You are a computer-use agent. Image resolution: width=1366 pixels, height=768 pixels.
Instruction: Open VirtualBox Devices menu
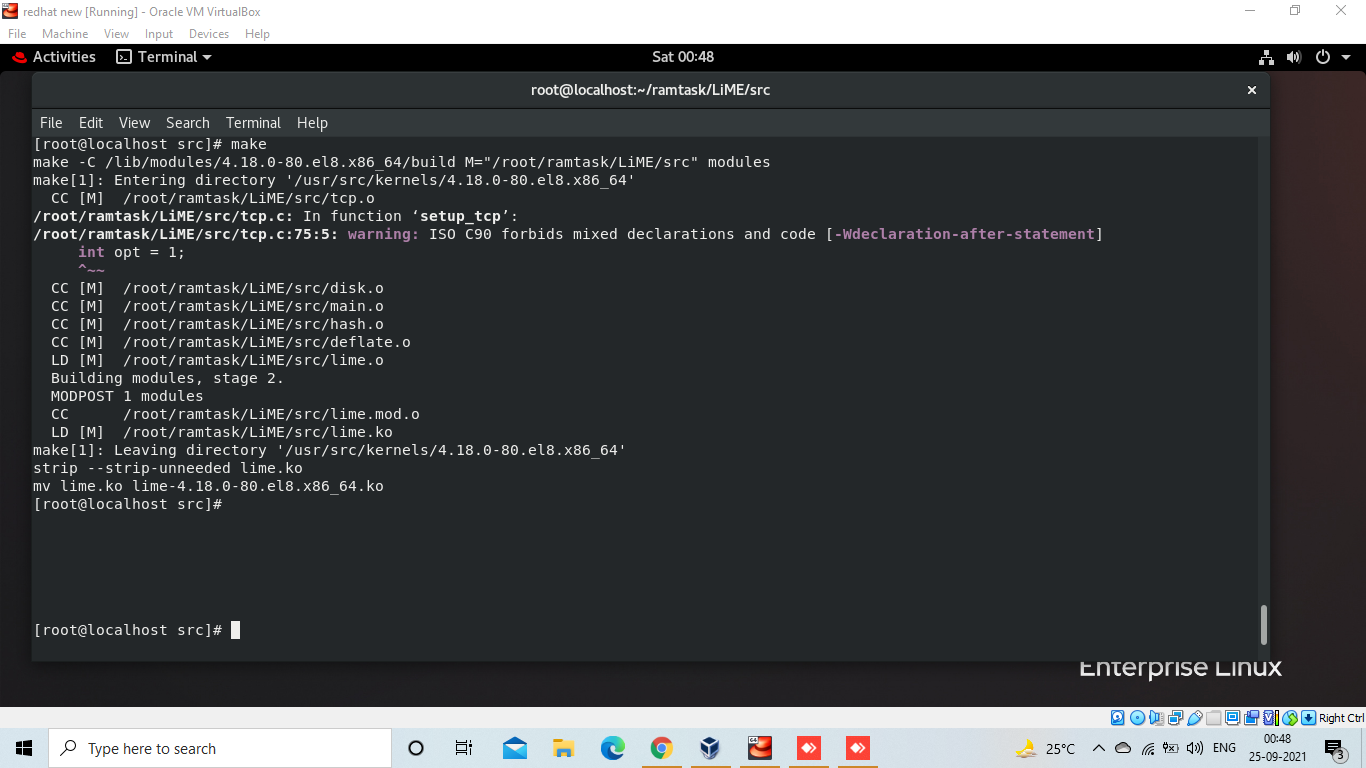coord(209,33)
